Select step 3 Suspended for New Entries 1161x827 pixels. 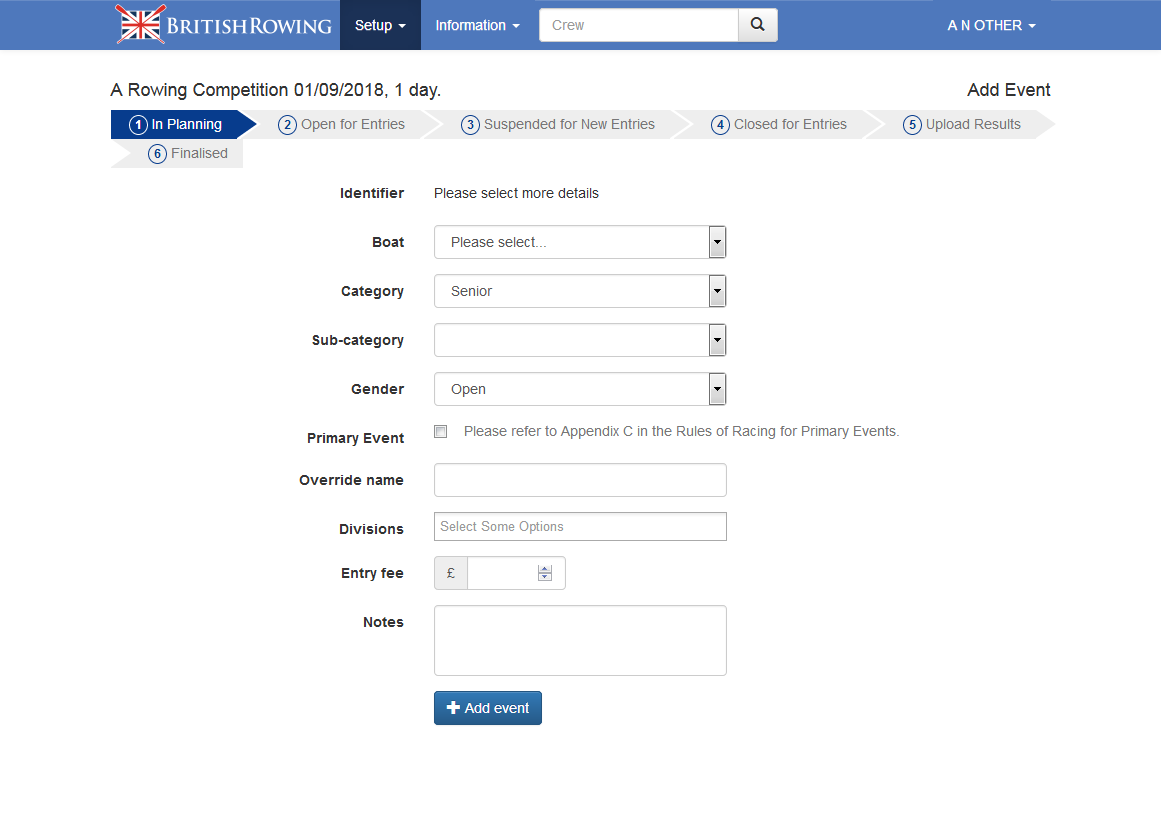click(558, 125)
